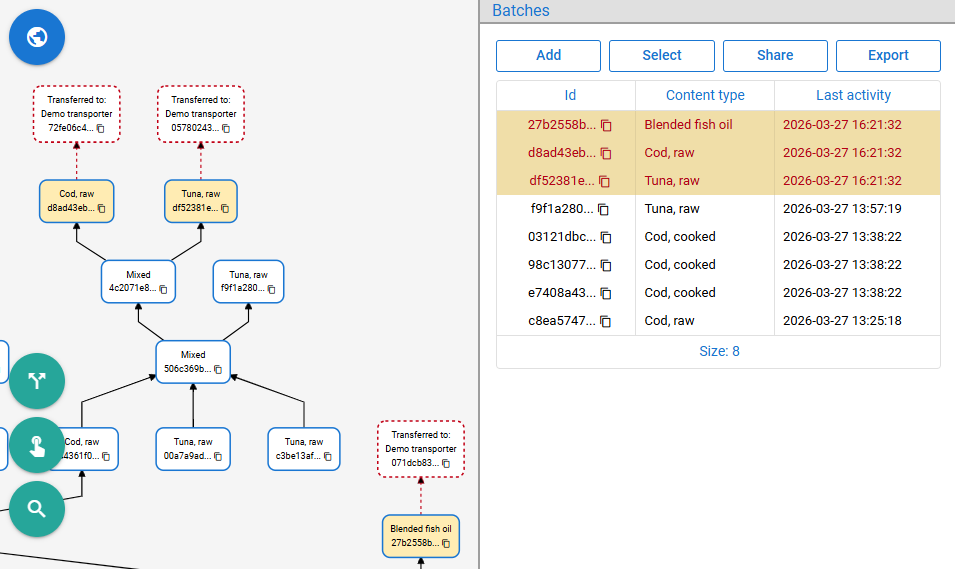Click the green touch pointer button
Screen dimensions: 955x569
click(x=37, y=445)
